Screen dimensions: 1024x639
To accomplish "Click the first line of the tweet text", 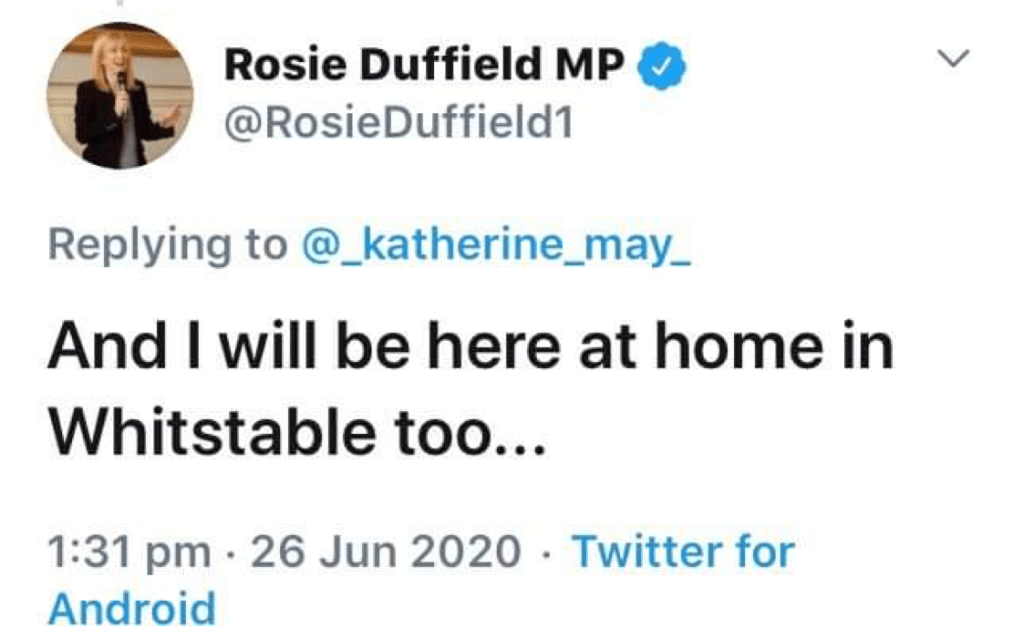I will tap(470, 348).
